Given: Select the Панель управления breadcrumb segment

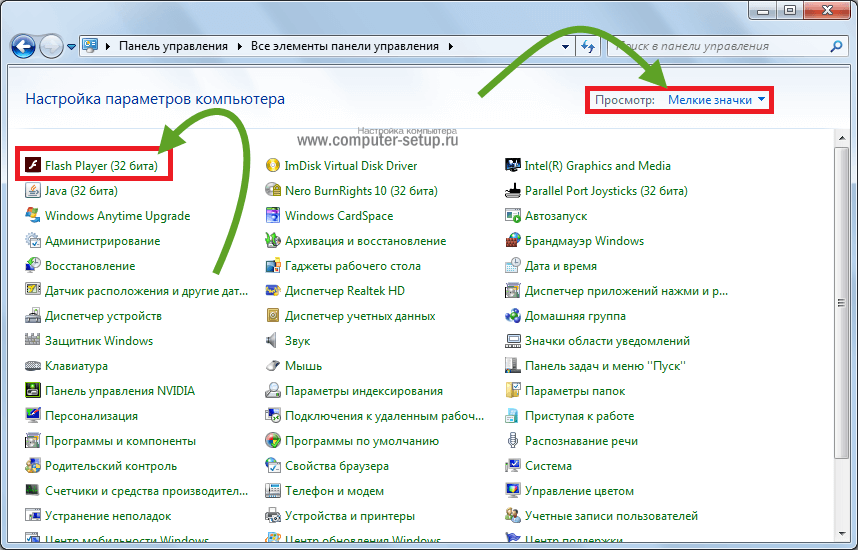Looking at the screenshot, I should (x=173, y=46).
